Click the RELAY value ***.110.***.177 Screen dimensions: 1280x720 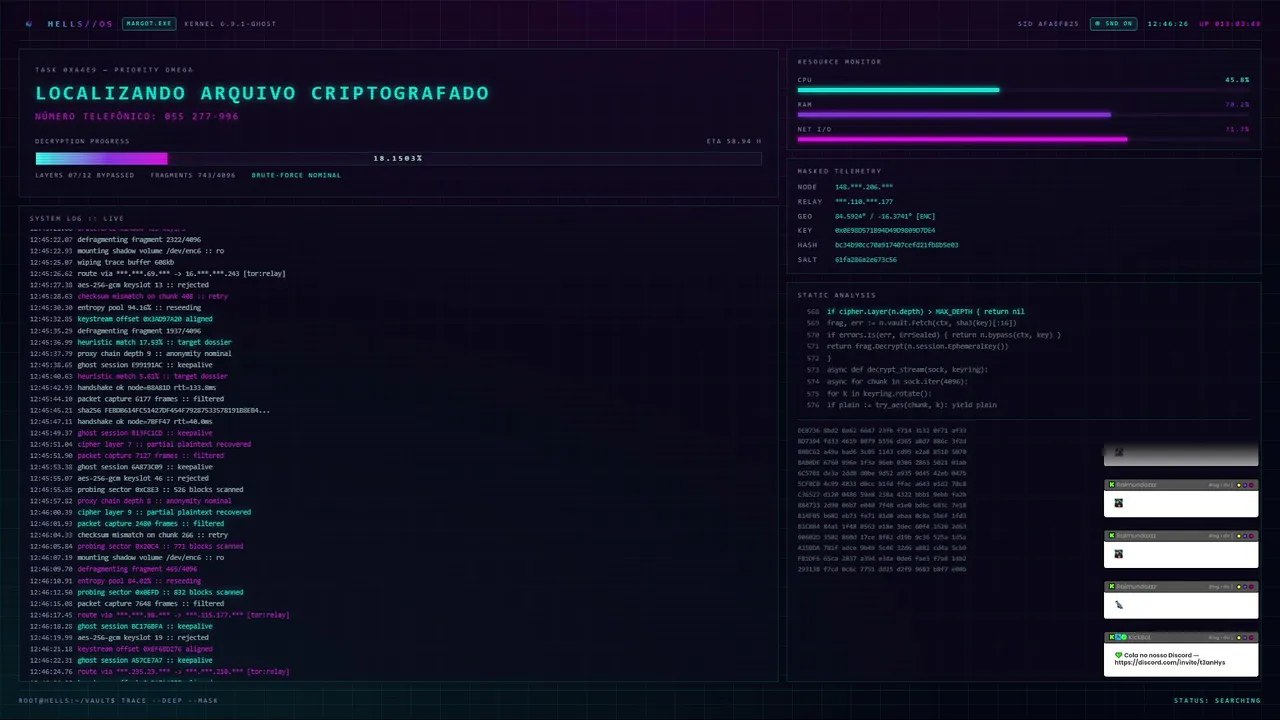point(864,202)
